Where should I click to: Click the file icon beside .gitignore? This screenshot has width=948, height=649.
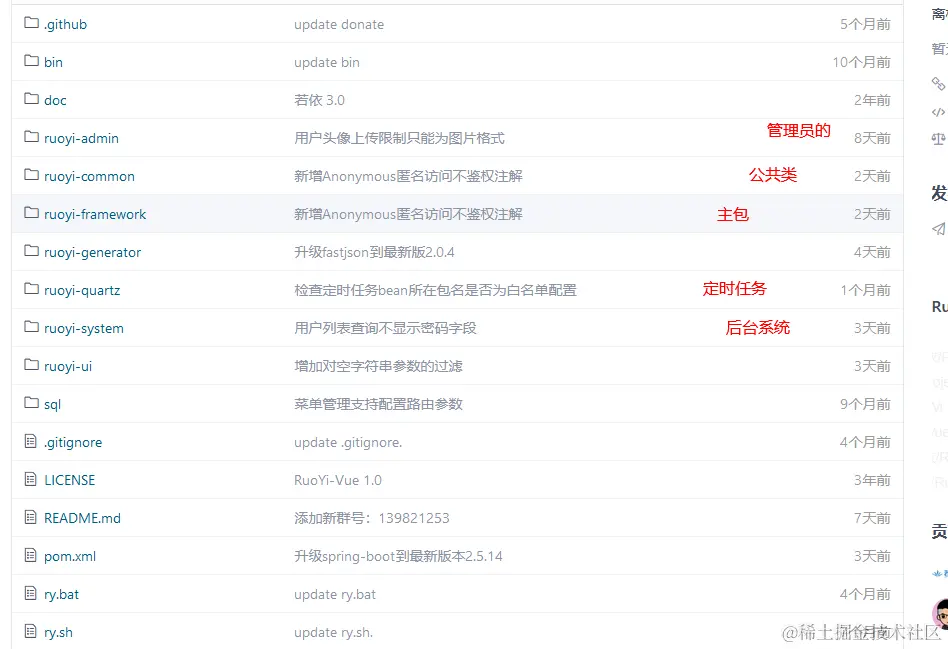(30, 442)
